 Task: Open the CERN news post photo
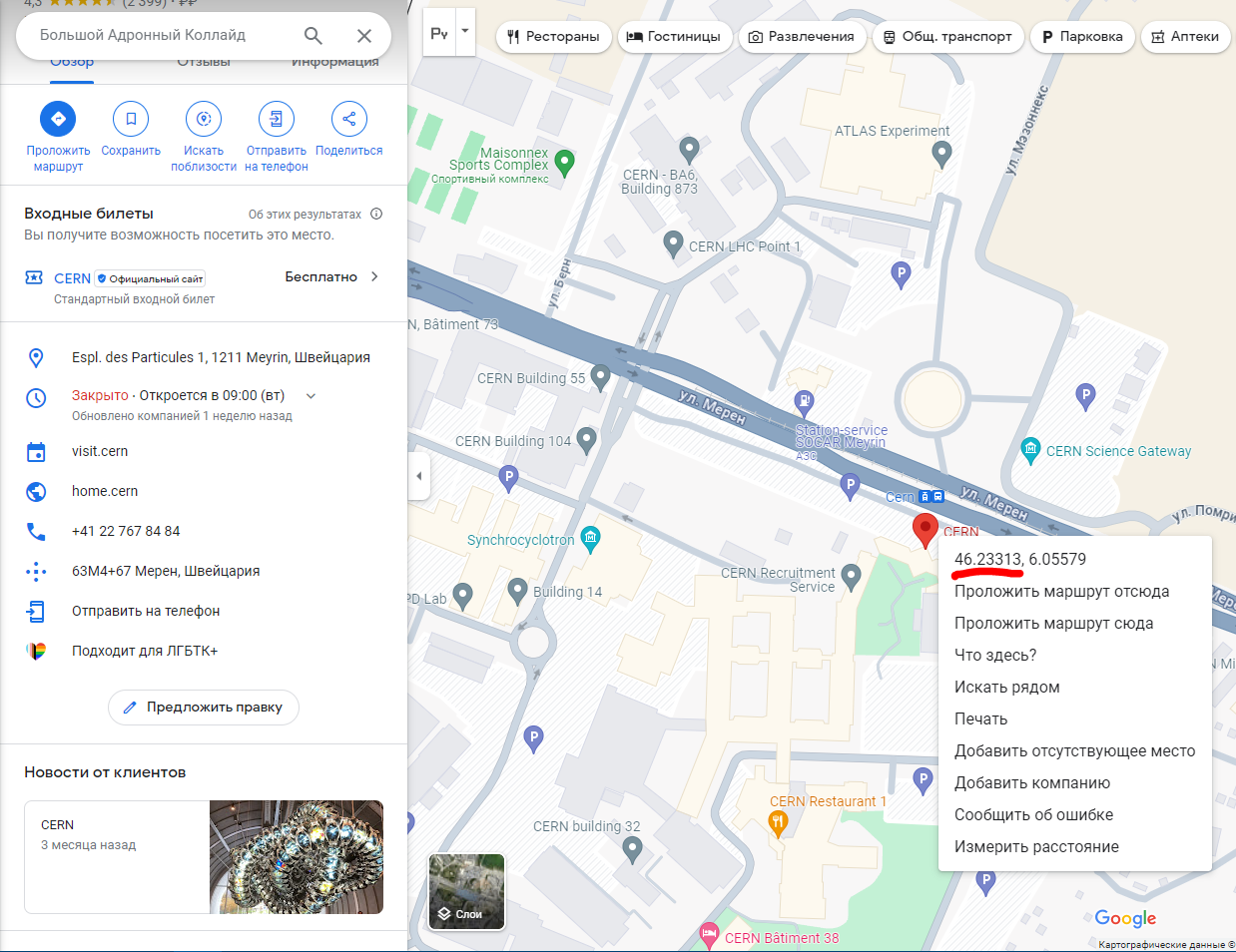pyautogui.click(x=297, y=857)
